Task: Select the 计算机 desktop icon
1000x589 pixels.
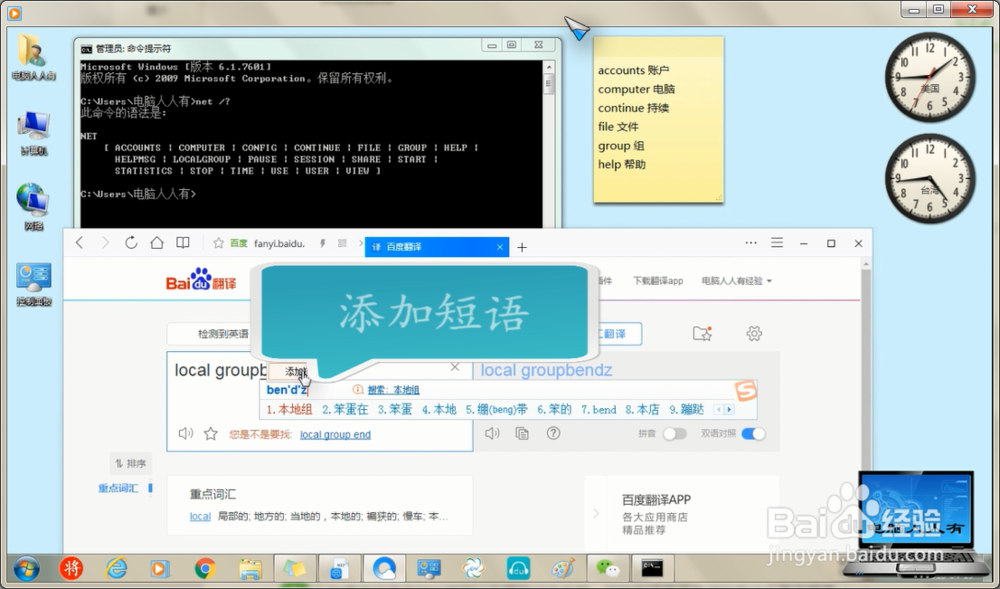Action: (33, 133)
